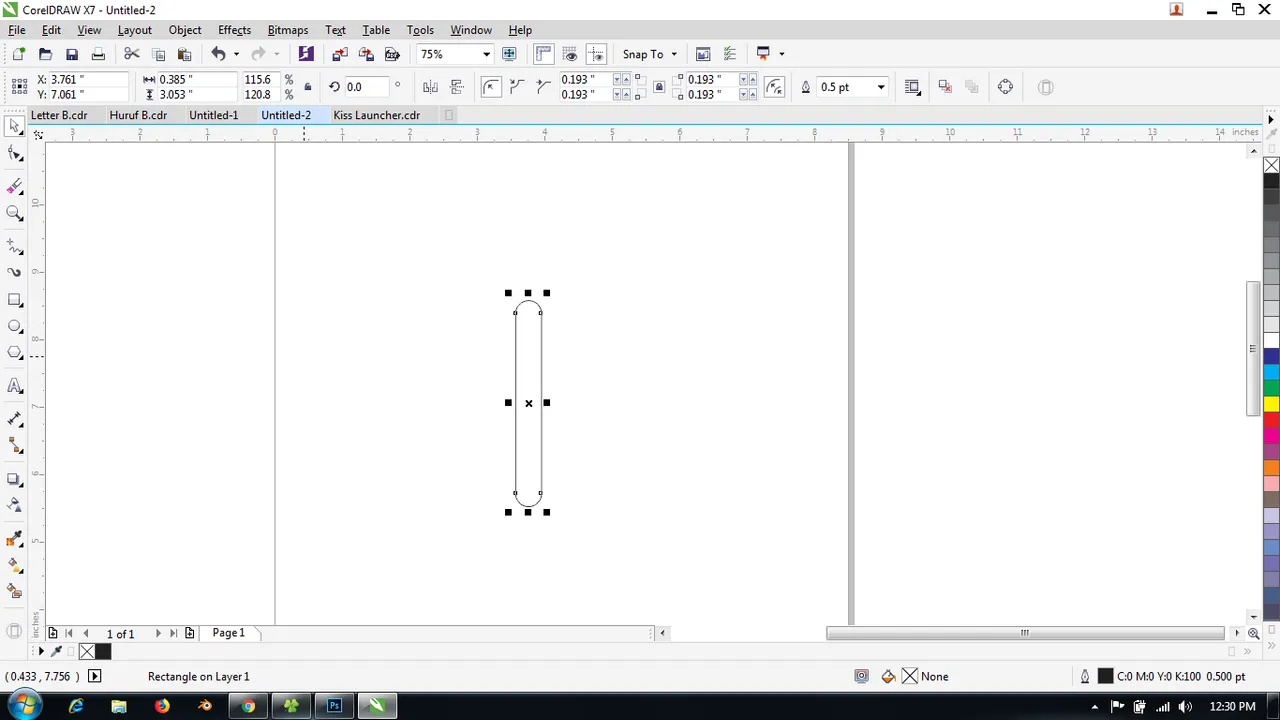The image size is (1280, 720).
Task: Choose the Freehand drawing tool
Action: click(15, 245)
